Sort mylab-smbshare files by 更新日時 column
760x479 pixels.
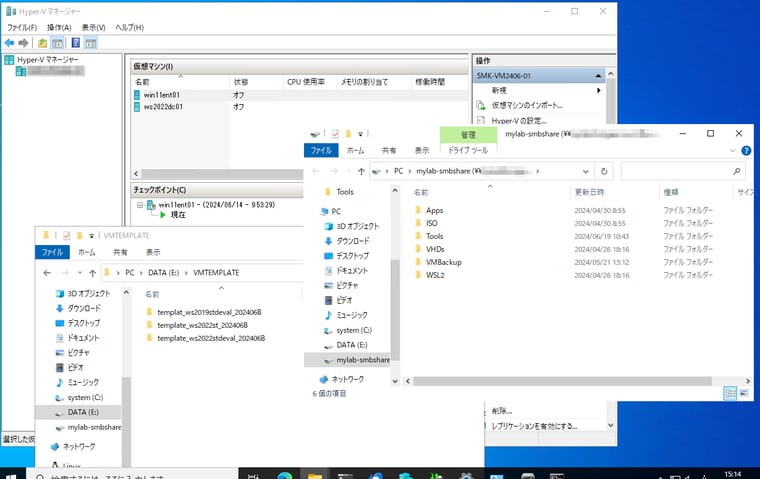(x=589, y=192)
